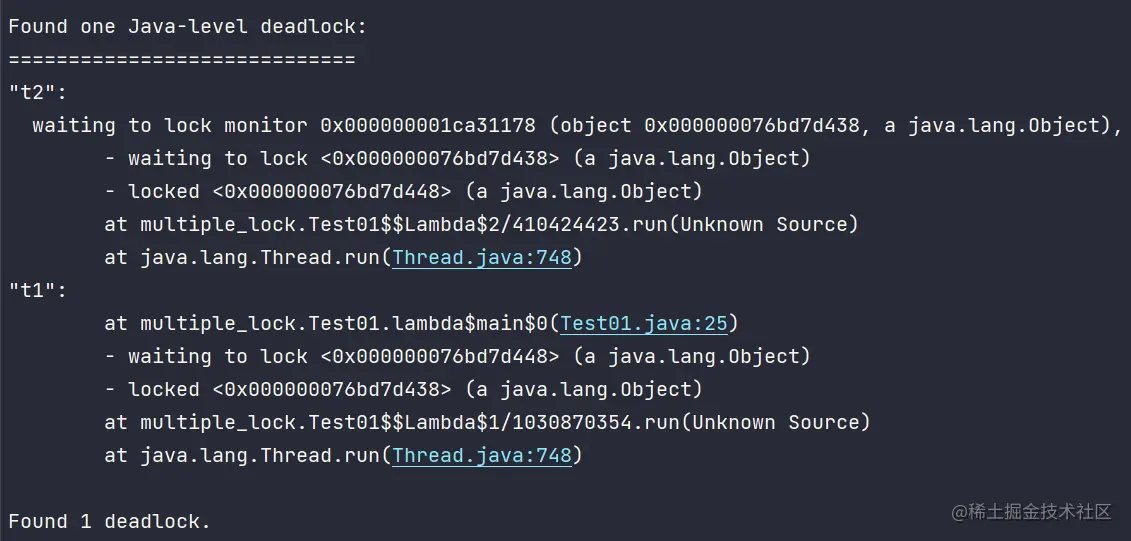Click t1's "waiting to lock <0x000000076bd7d448>" line
Viewport: 1131px width, 541px height.
(456, 357)
